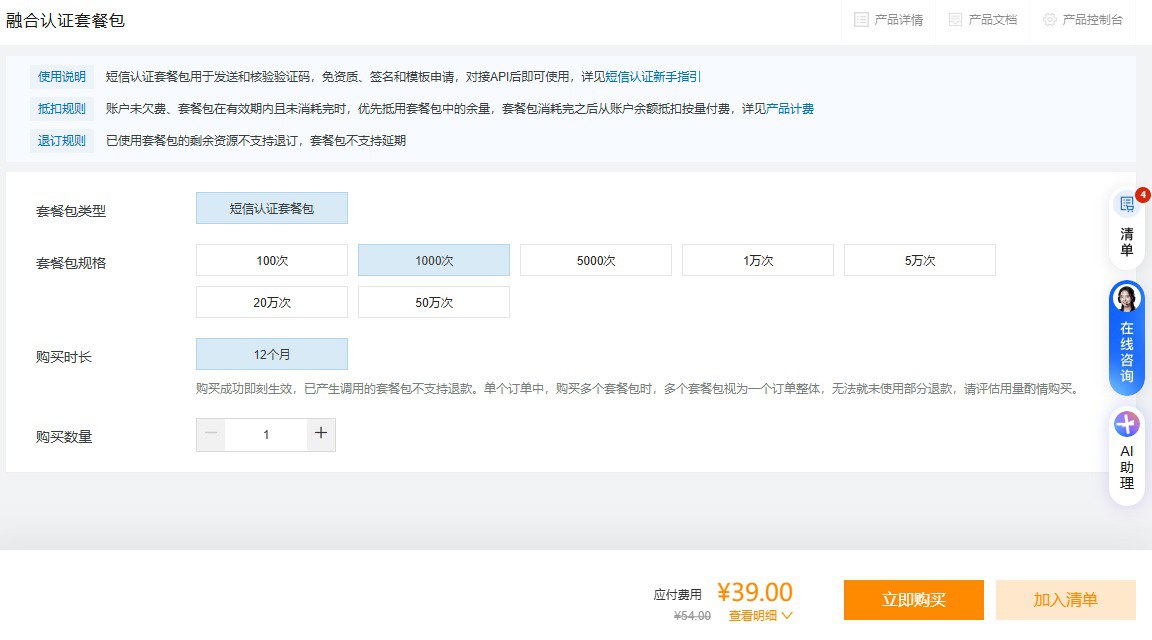Open the 产品文档 documentation icon
Image resolution: width=1152 pixels, height=640 pixels.
955,20
